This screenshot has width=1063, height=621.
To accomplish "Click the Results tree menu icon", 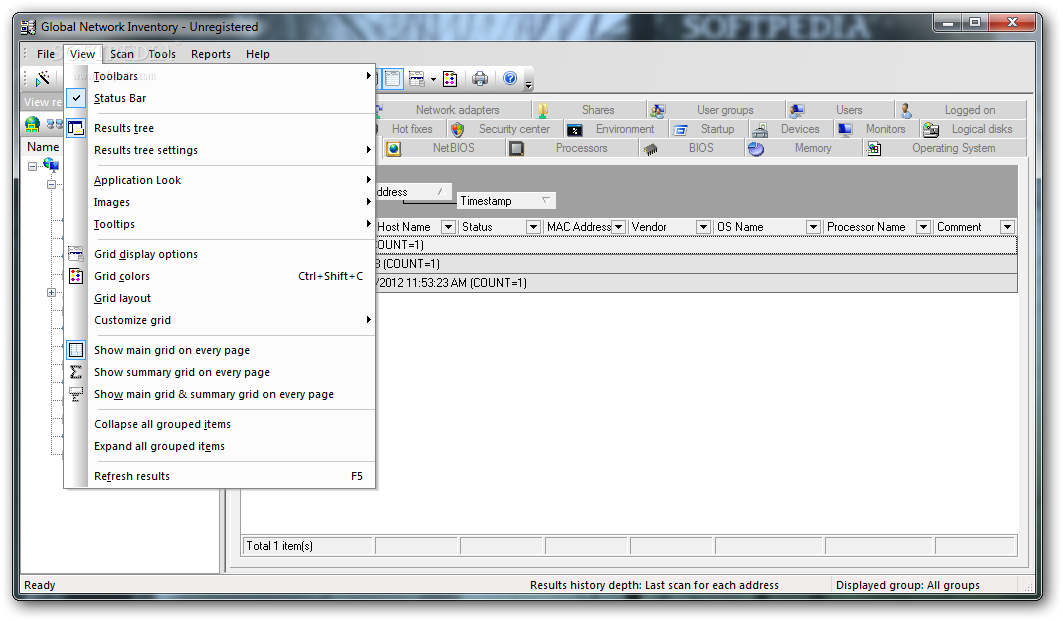I will 76,128.
